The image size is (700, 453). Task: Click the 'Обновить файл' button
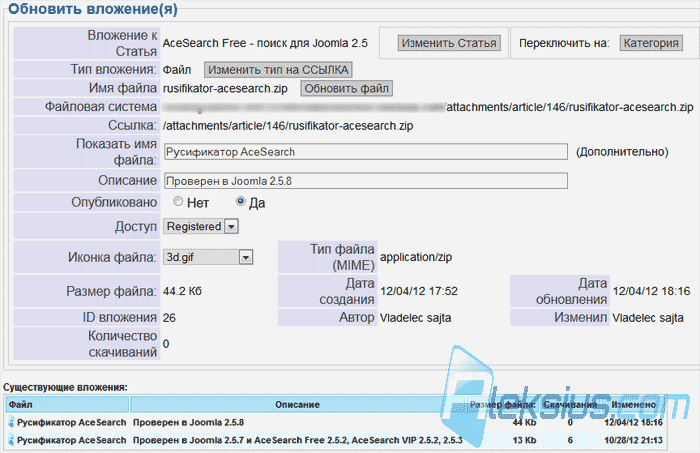[346, 88]
